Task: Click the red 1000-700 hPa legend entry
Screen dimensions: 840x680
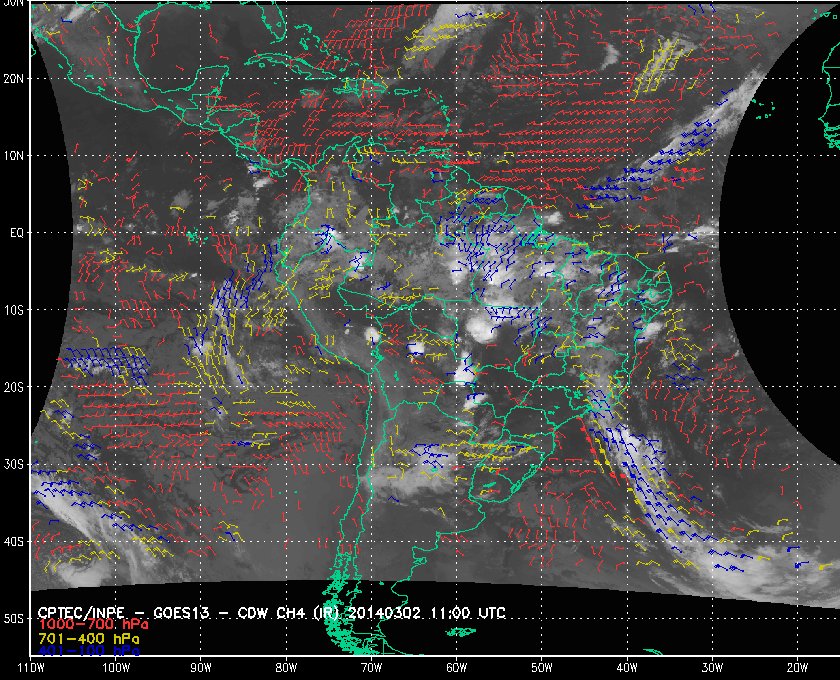Action: (x=93, y=624)
